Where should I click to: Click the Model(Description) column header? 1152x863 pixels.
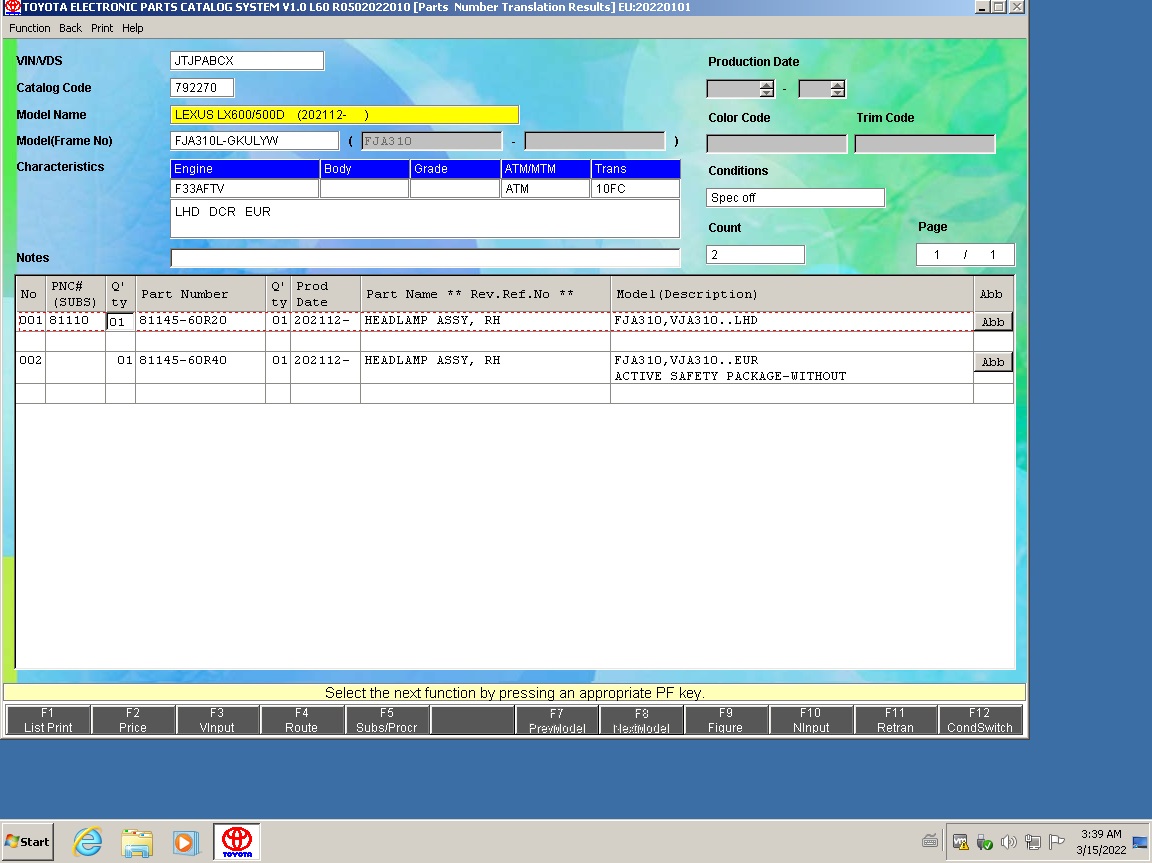click(x=792, y=294)
